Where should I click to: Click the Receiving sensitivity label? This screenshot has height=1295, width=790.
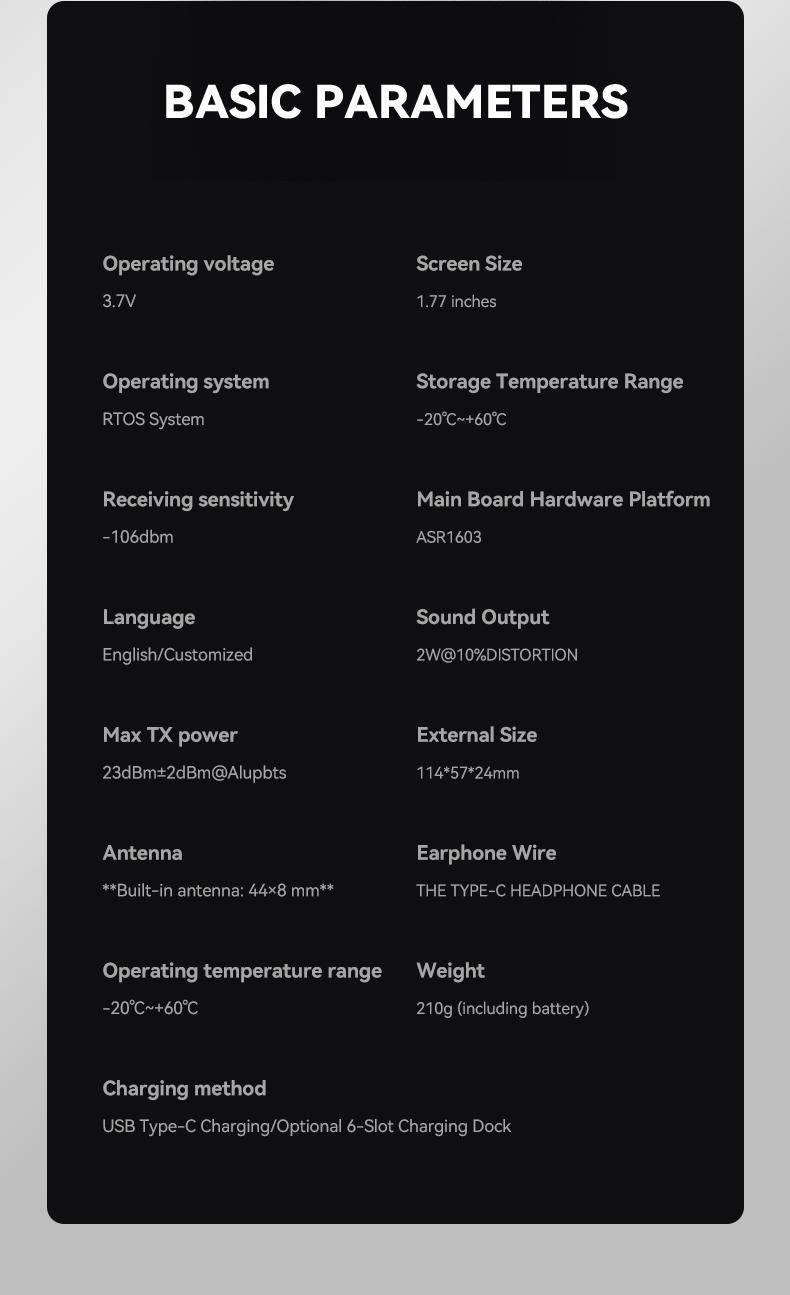[198, 500]
